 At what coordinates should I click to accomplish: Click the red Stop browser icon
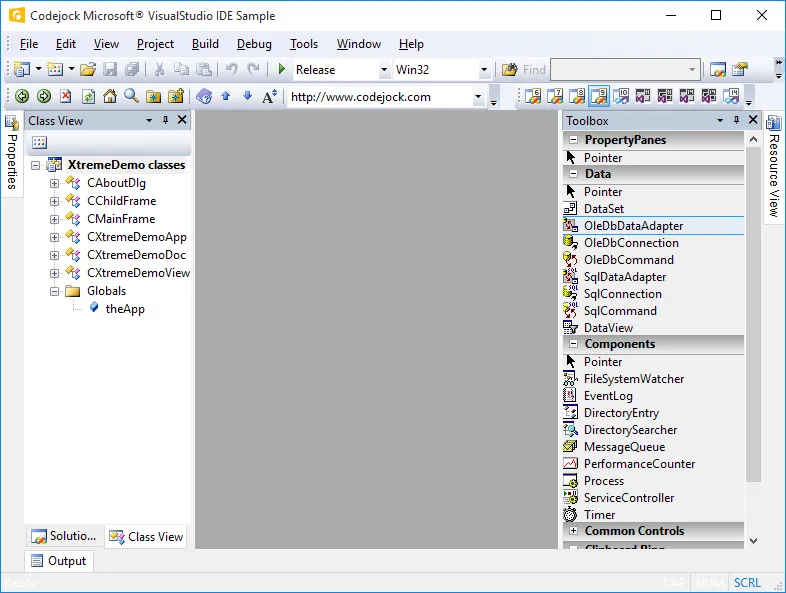tap(66, 96)
